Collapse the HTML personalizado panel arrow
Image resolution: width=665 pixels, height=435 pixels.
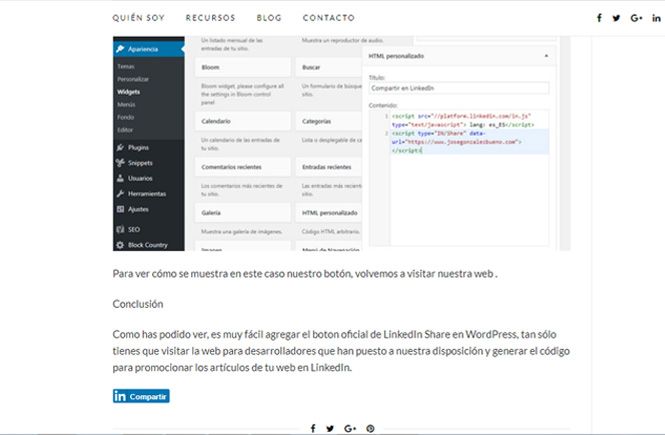pyautogui.click(x=546, y=56)
